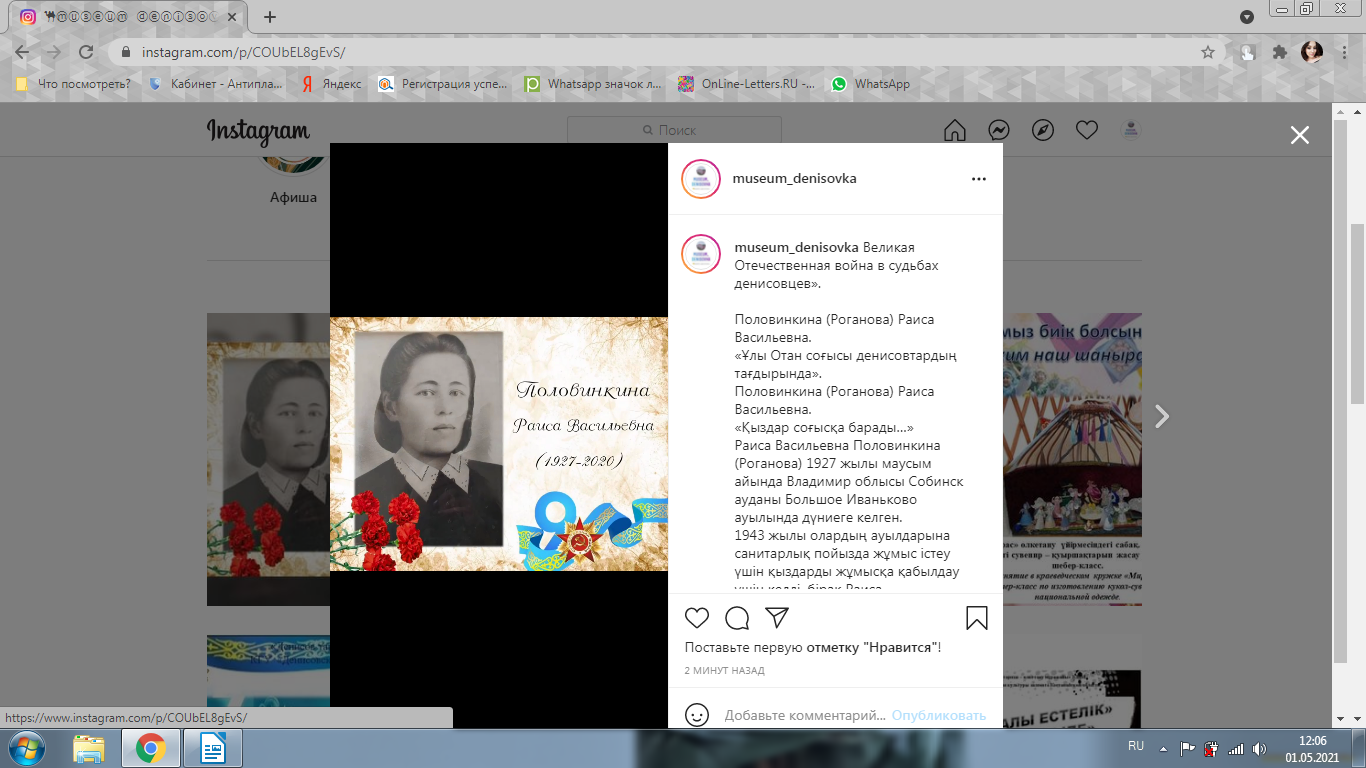
Task: Click the museum_denisovka username in the caption
Action: pos(796,247)
